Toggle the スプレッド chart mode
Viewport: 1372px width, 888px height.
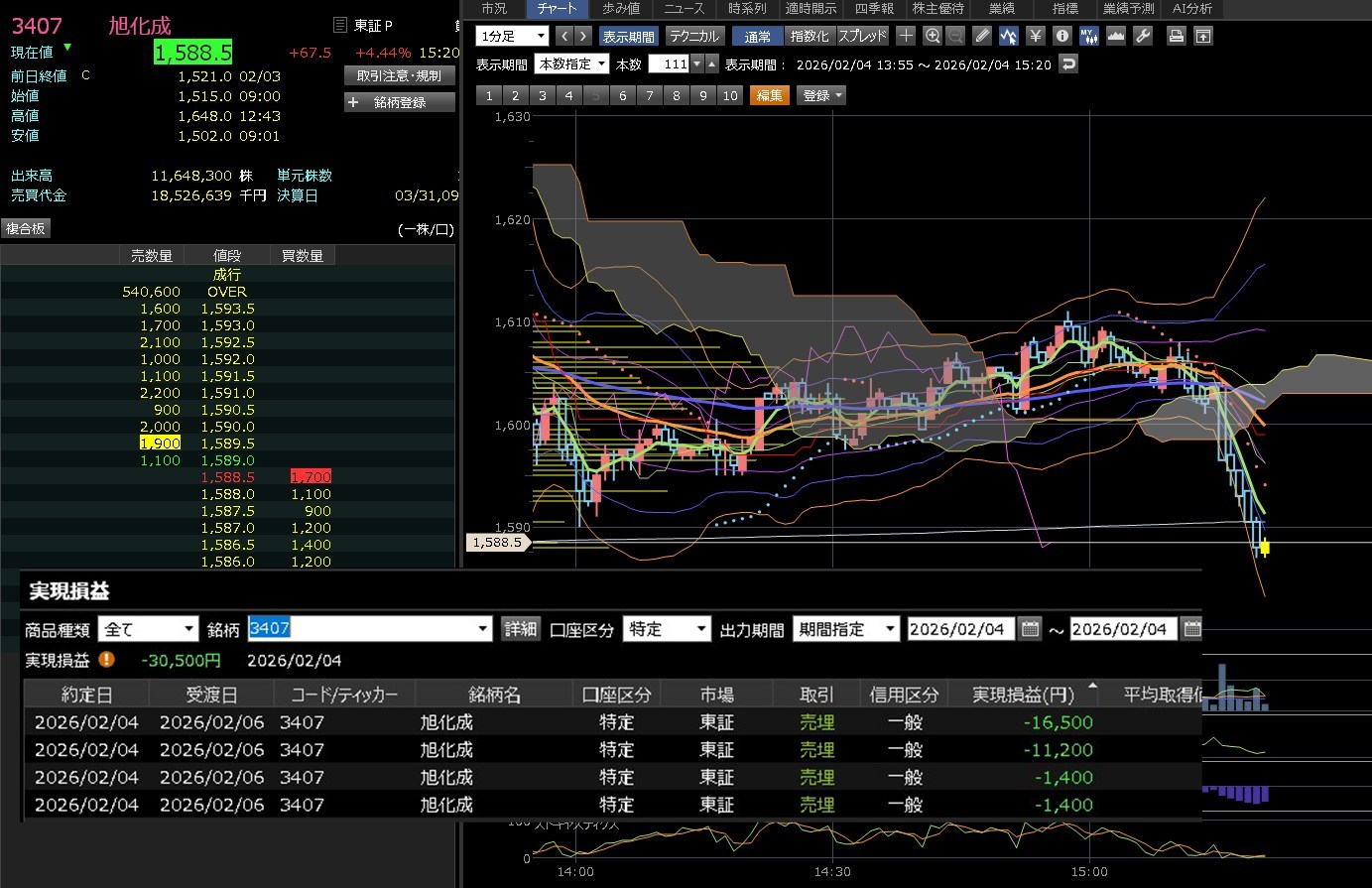(862, 36)
